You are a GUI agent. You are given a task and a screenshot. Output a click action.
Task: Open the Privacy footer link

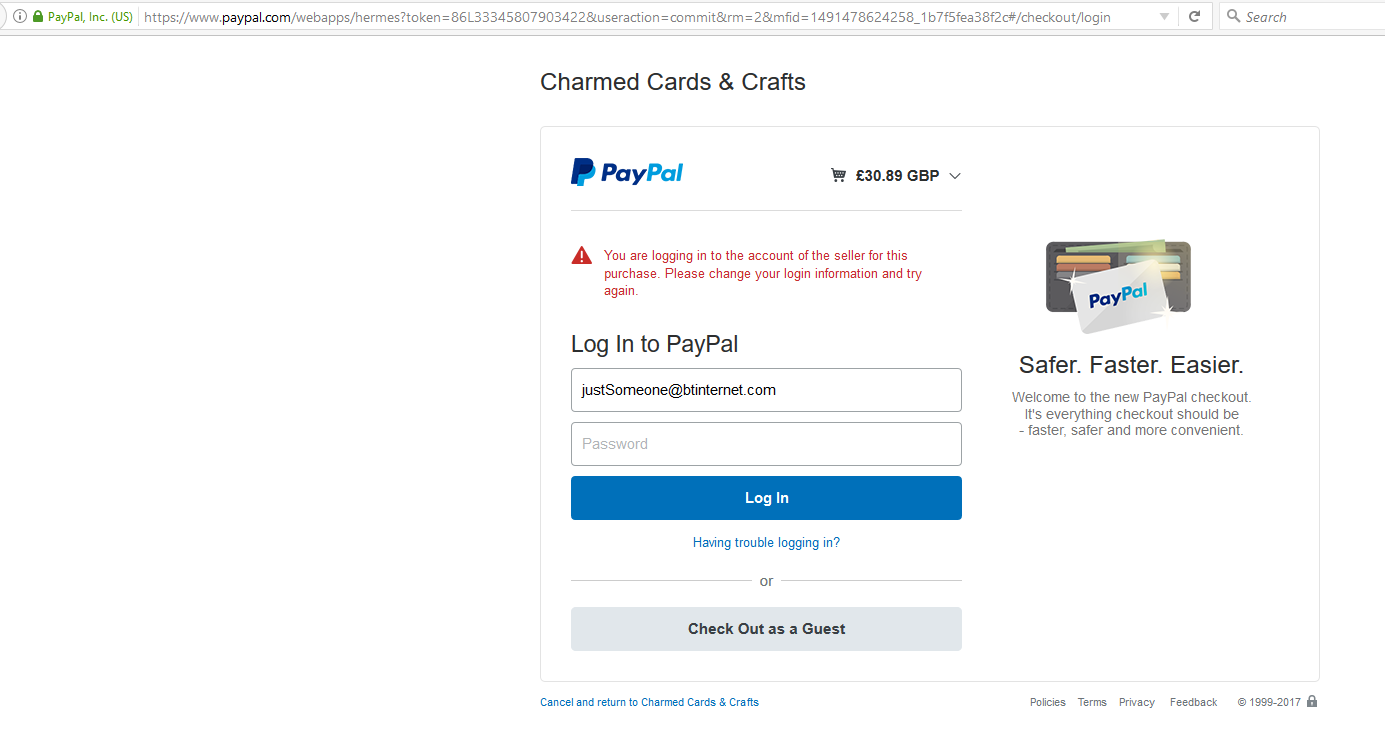click(1137, 702)
